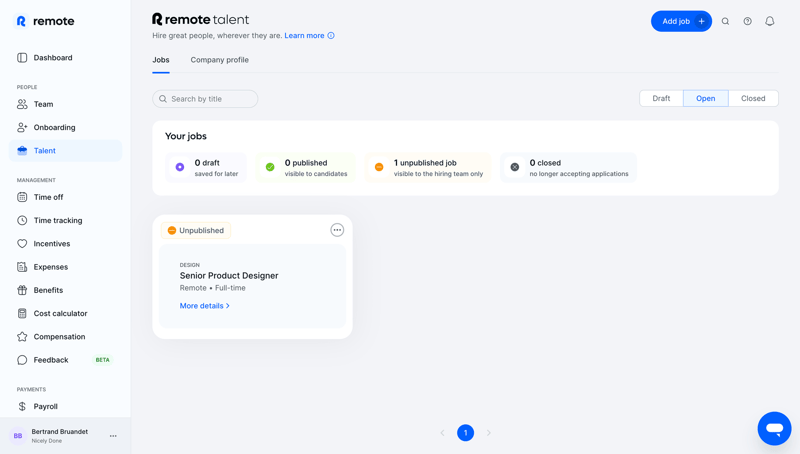Click the info icon beside Learn more

(x=331, y=36)
